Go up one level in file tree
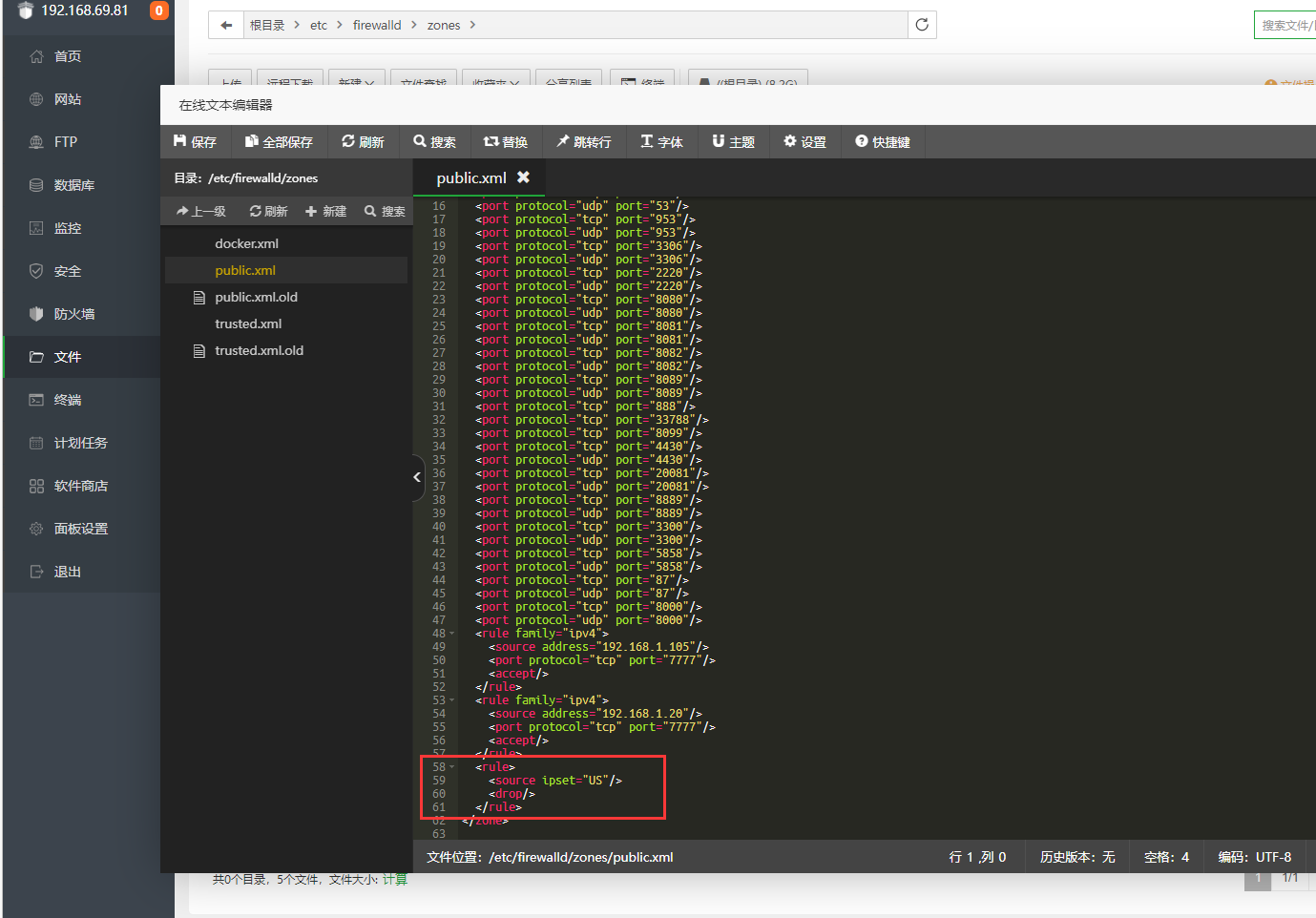 coord(201,212)
